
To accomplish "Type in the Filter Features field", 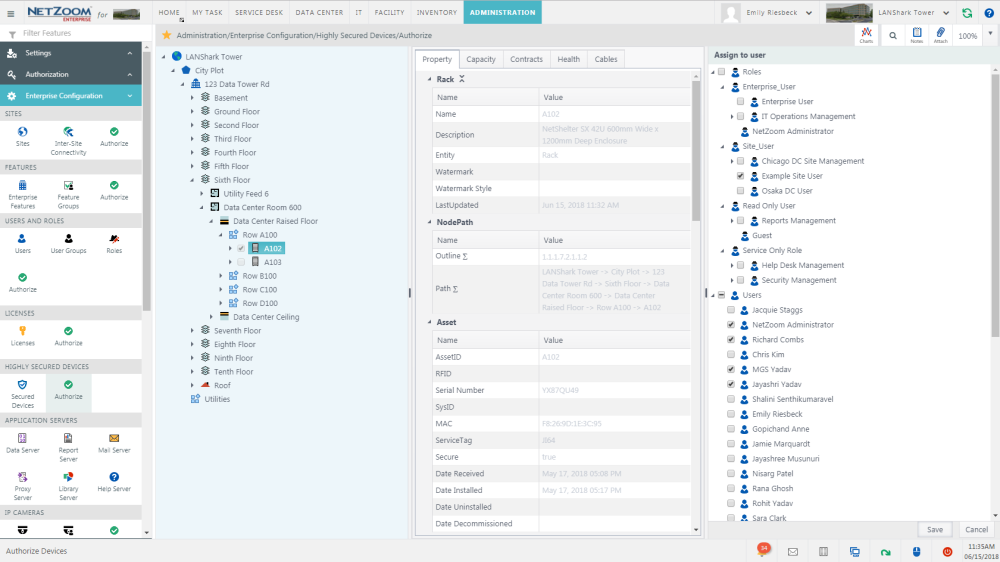I will click(x=80, y=33).
